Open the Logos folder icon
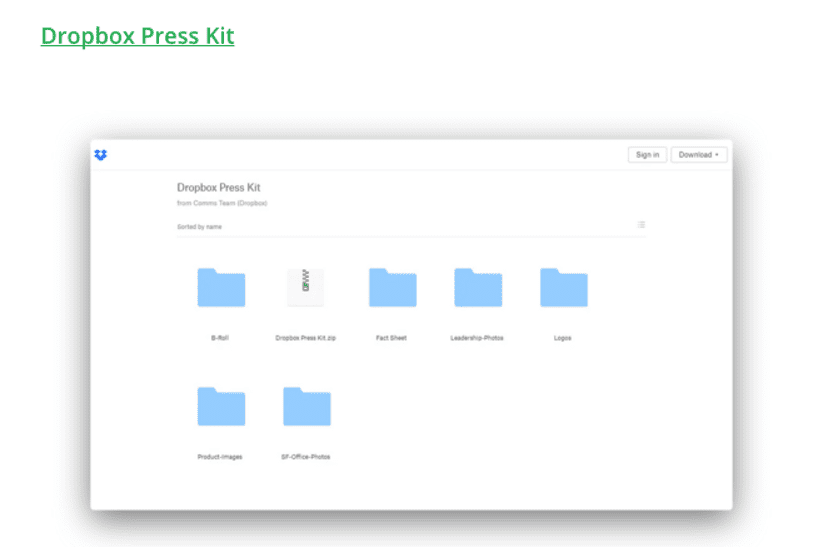Image resolution: width=828 pixels, height=552 pixels. pyautogui.click(x=563, y=287)
